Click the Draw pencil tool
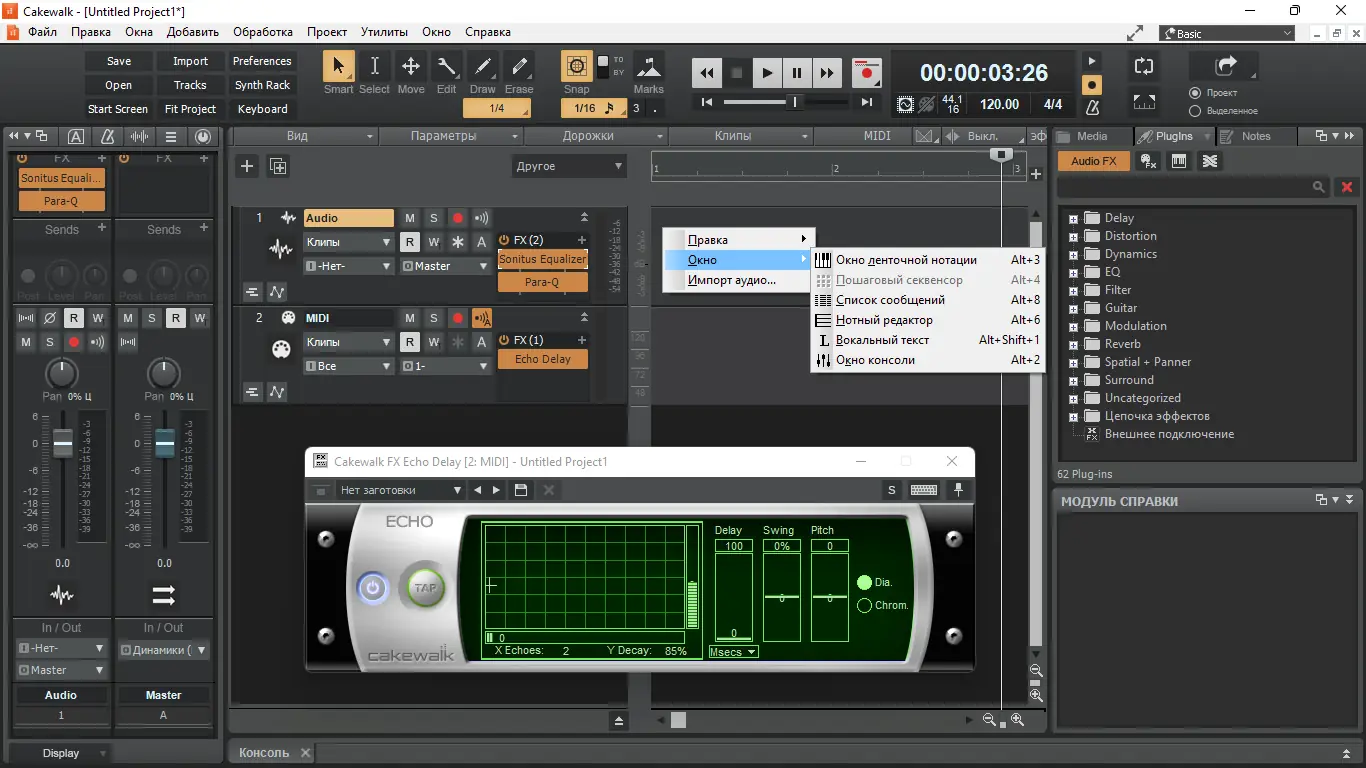The image size is (1366, 768). 483,66
